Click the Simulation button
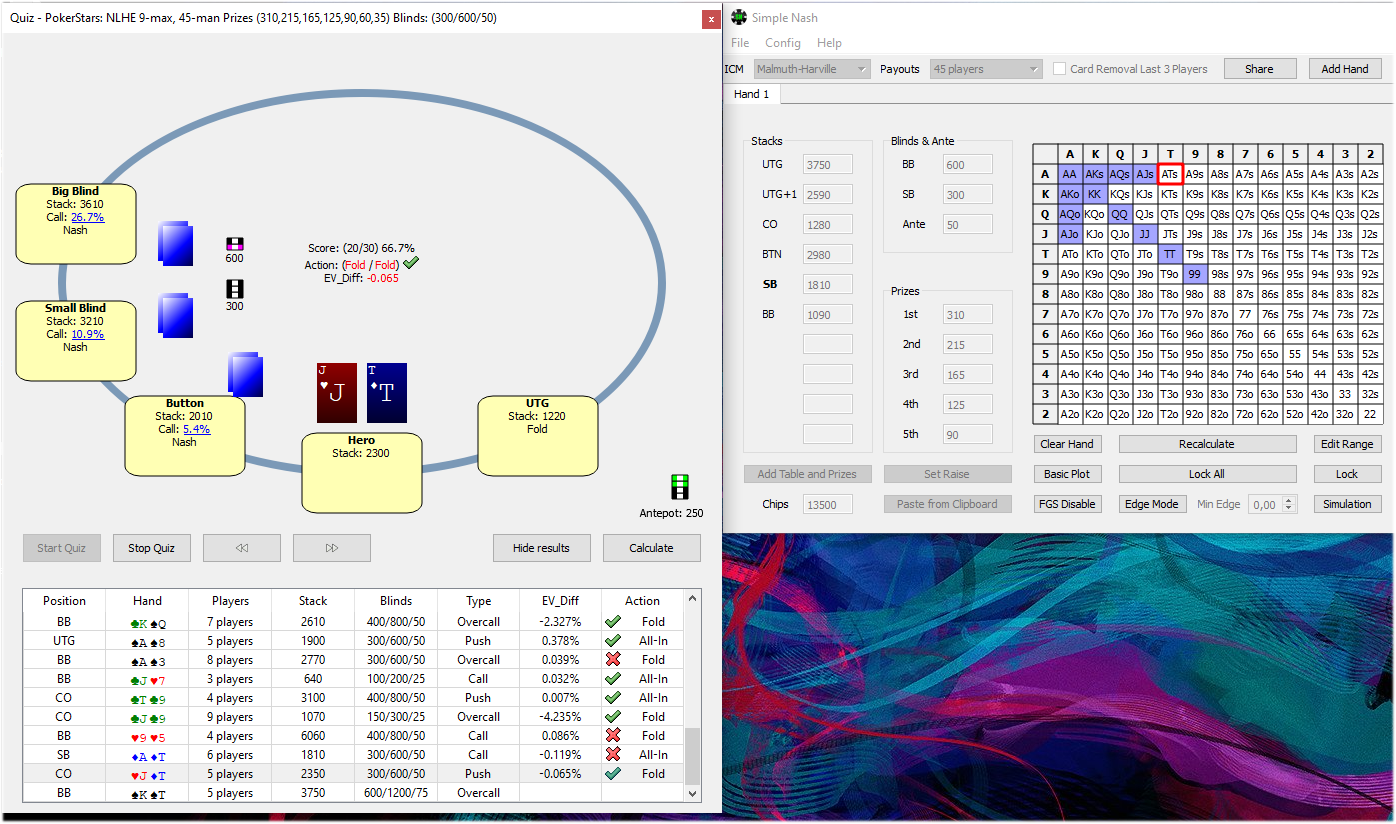Screen dimensions: 1396x824 tap(1348, 504)
